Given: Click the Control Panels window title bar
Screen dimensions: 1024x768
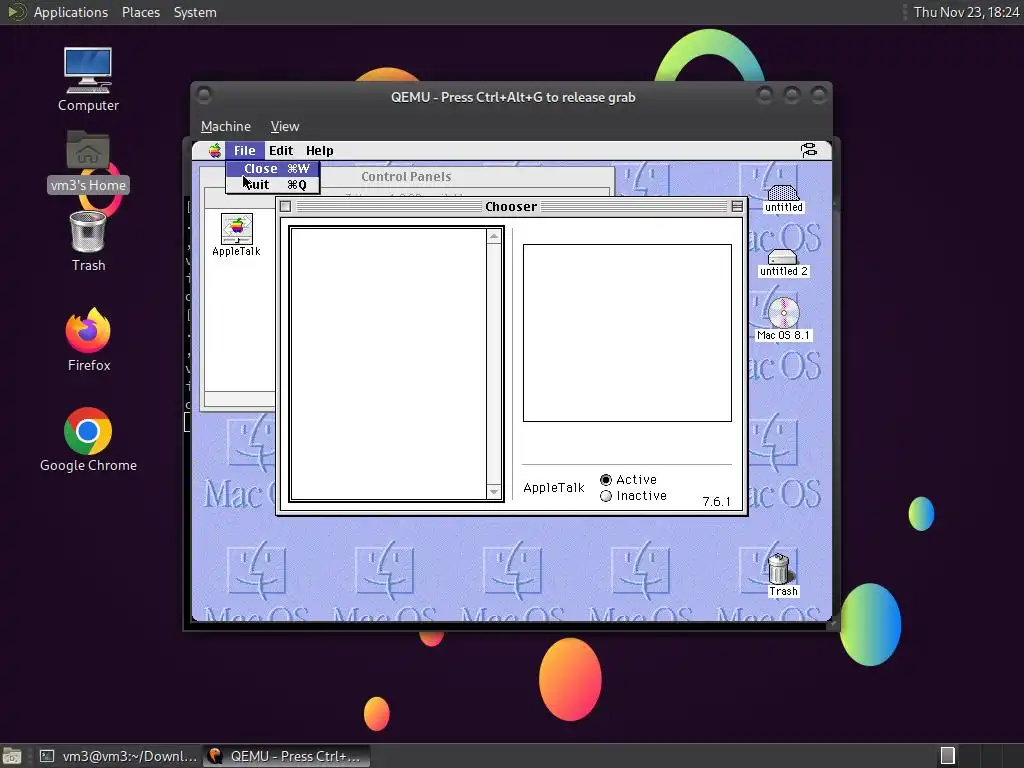Looking at the screenshot, I should 406,176.
